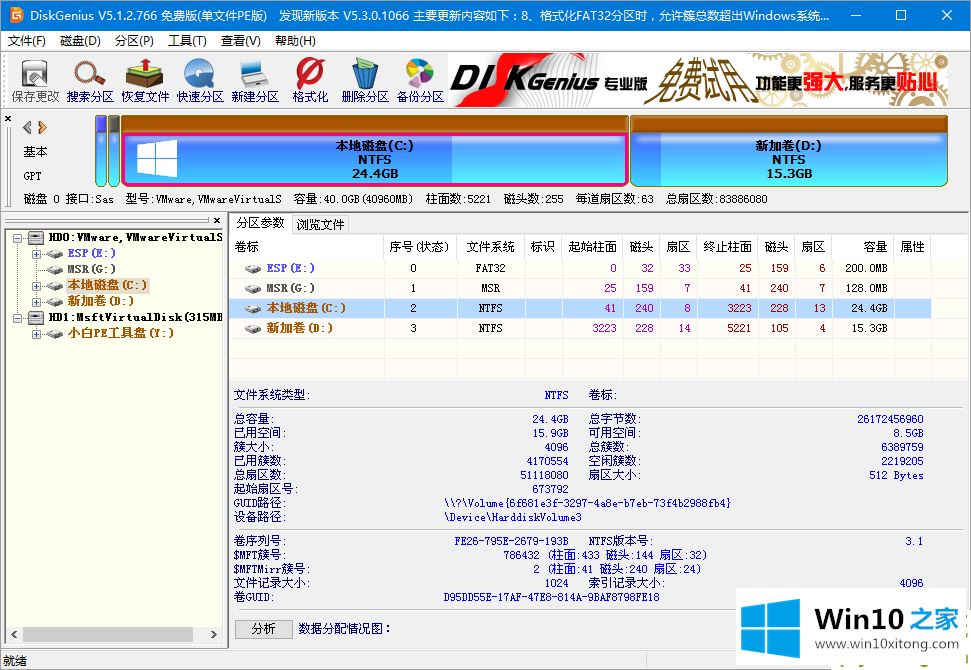Click the HD0 hard disk icon in tree
The image size is (971, 670).
(36, 238)
